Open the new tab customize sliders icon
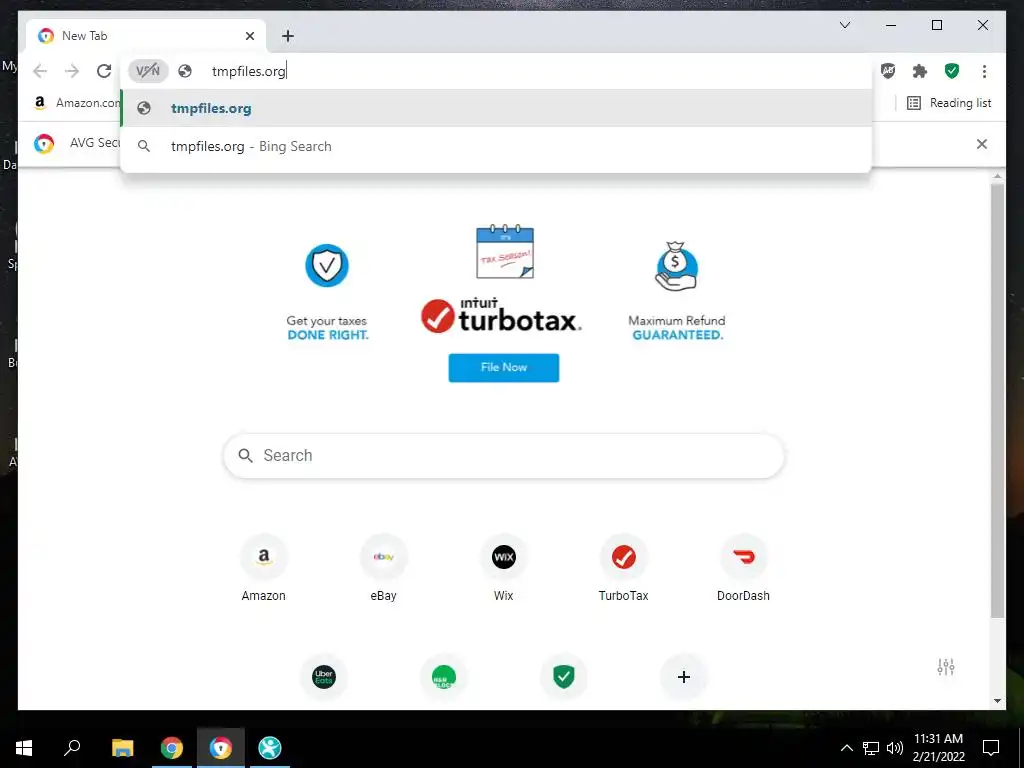Screen dimensions: 1024x768 coord(946,667)
